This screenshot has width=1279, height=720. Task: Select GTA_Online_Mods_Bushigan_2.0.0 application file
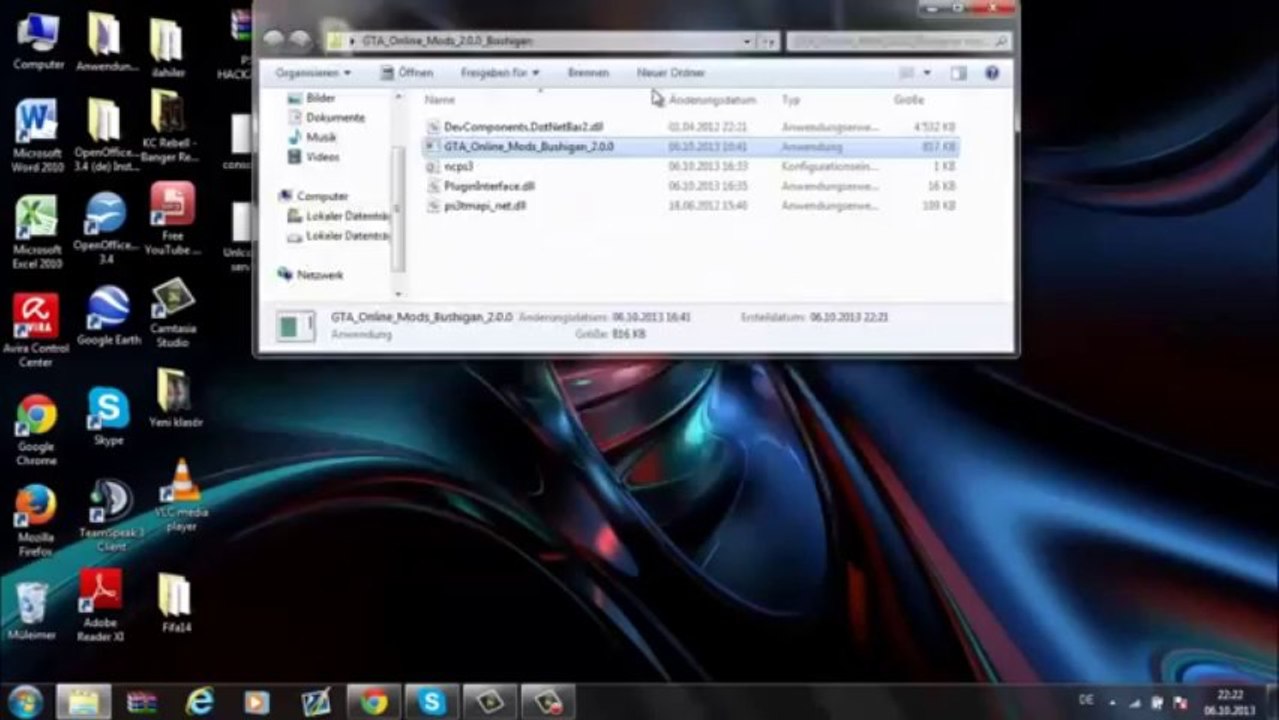click(689, 147)
